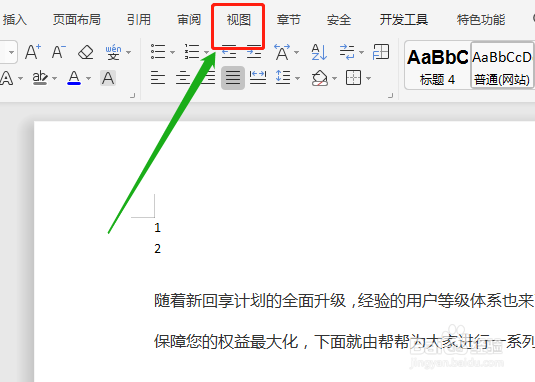535x382 pixels.
Task: Open phonetic guide dropdown arrow
Action: 129,53
